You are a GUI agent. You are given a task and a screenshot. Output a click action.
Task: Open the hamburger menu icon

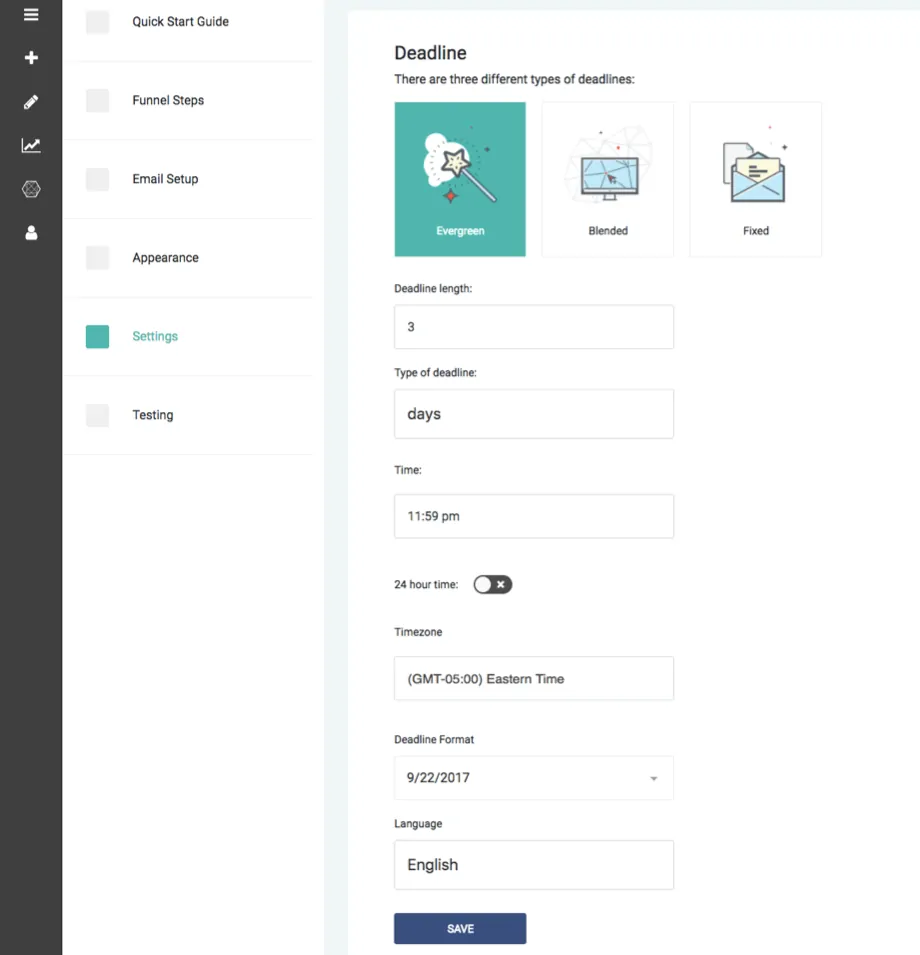31,15
